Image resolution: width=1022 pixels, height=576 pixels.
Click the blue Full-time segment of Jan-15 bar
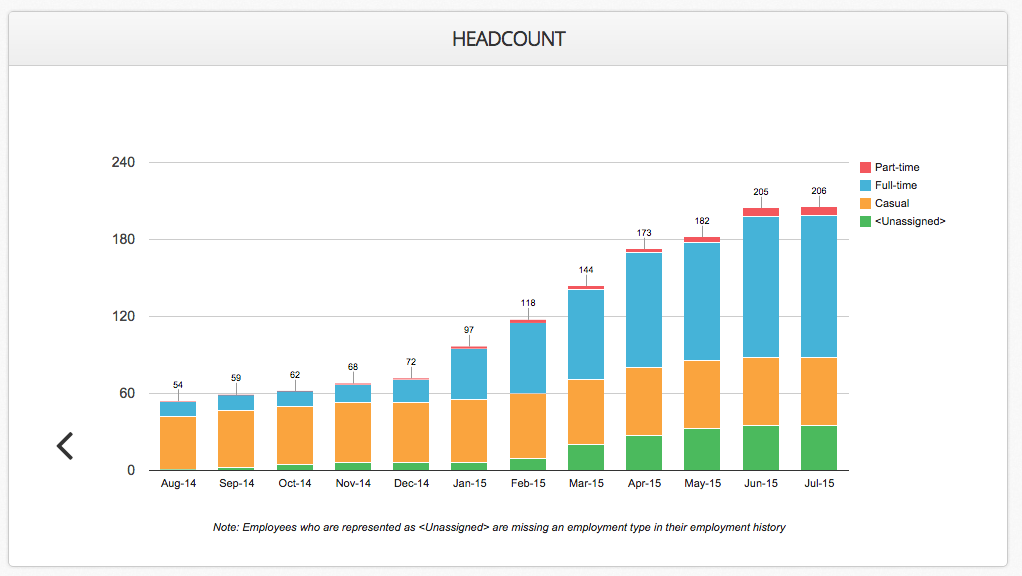tap(469, 374)
